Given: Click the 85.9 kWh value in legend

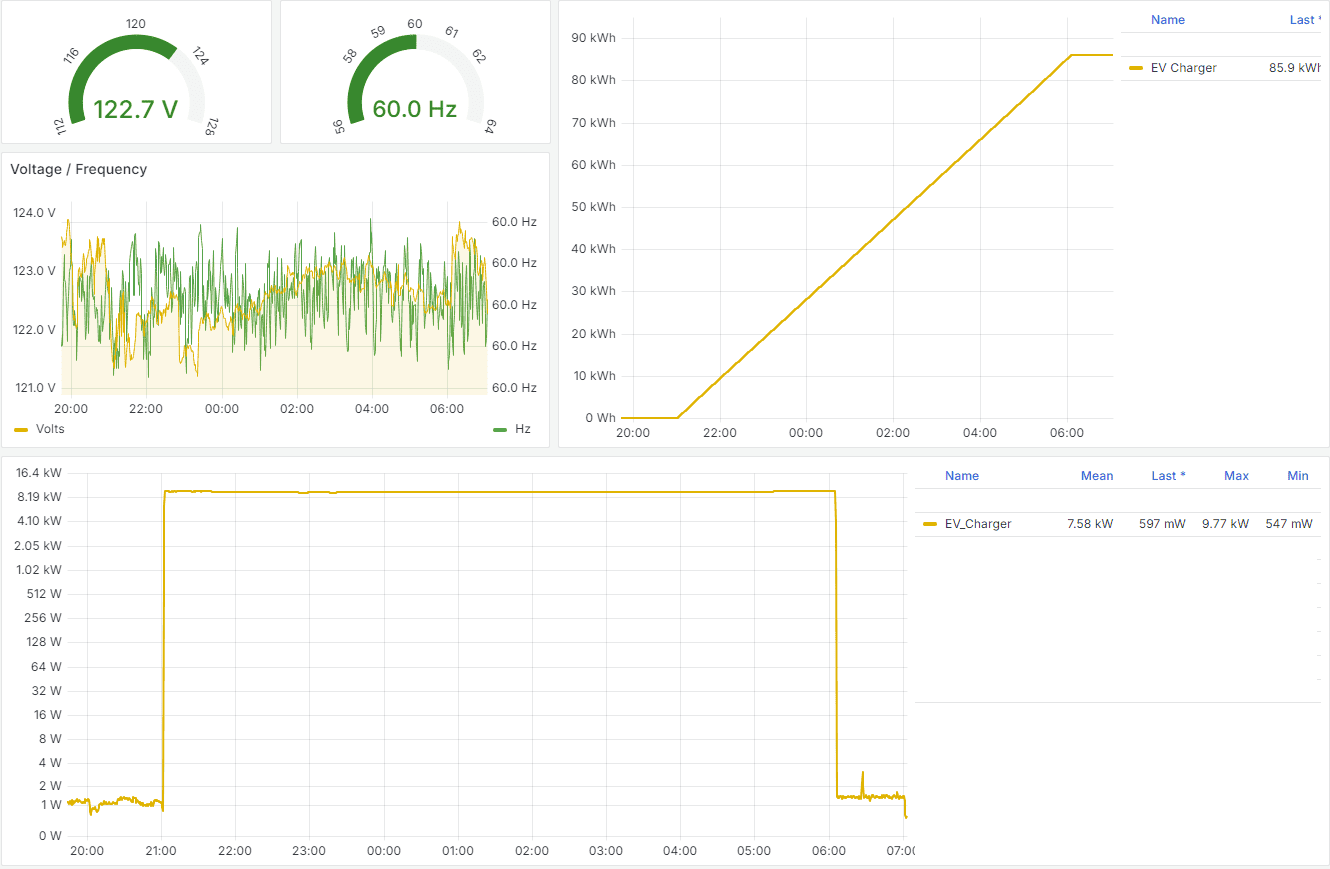Looking at the screenshot, I should tap(1293, 68).
